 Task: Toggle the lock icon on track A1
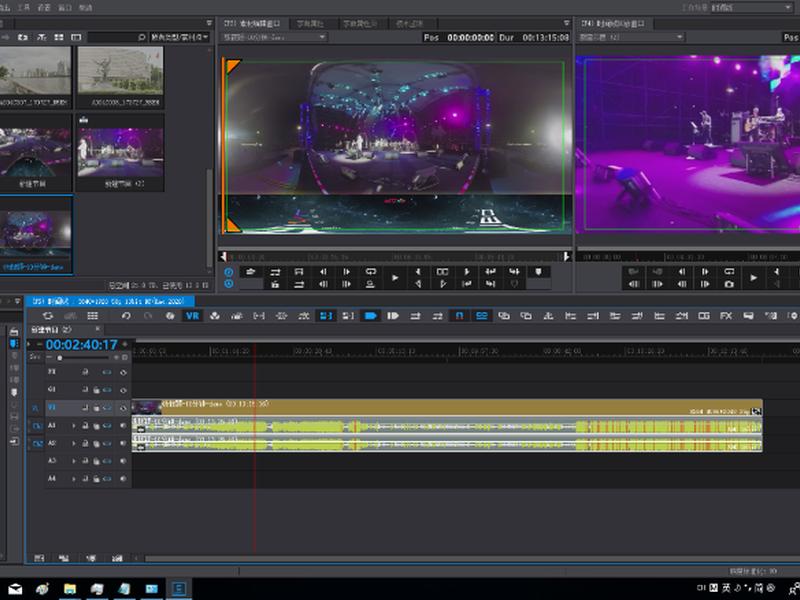[96, 426]
